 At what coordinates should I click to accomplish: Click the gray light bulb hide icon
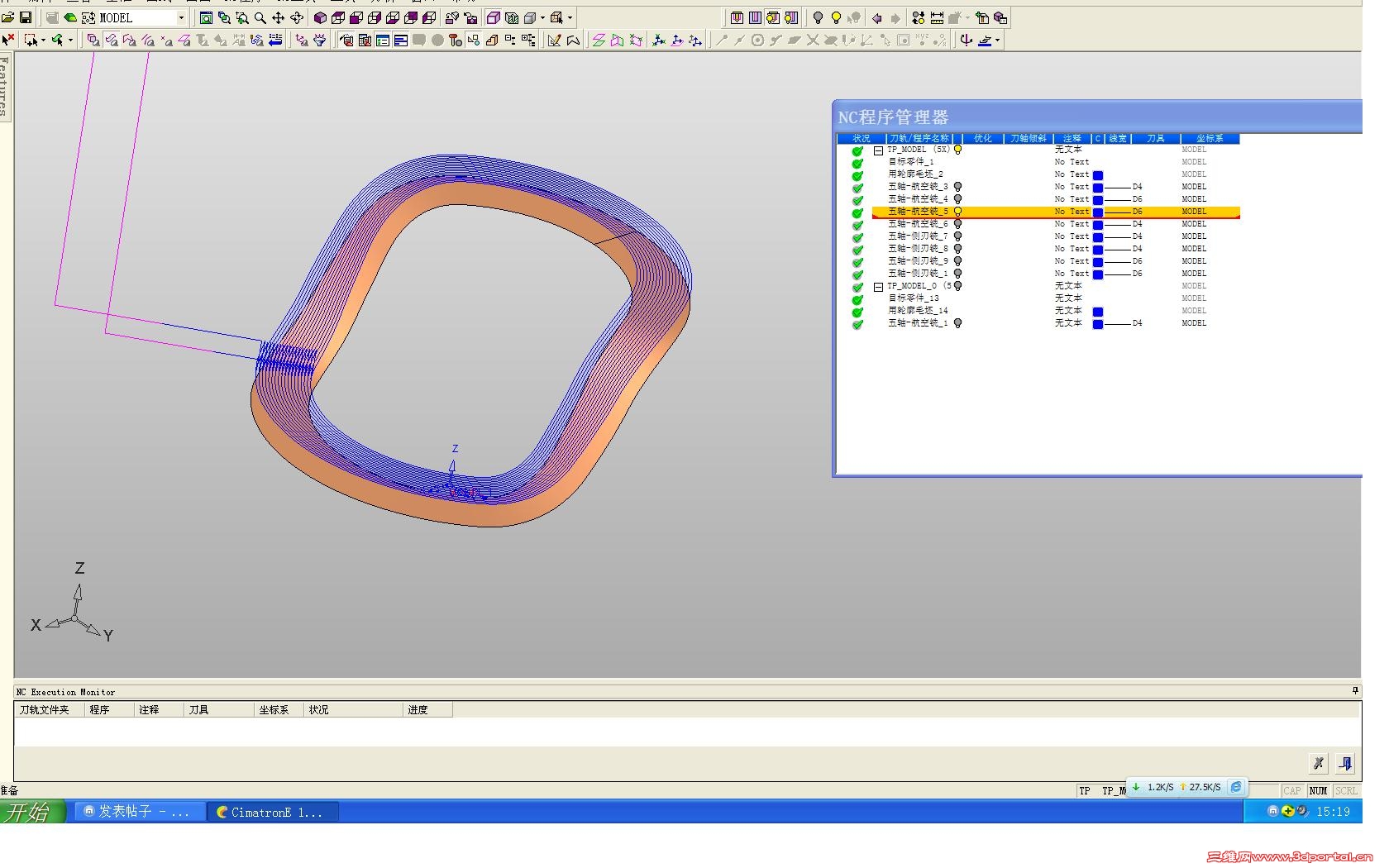pyautogui.click(x=818, y=17)
